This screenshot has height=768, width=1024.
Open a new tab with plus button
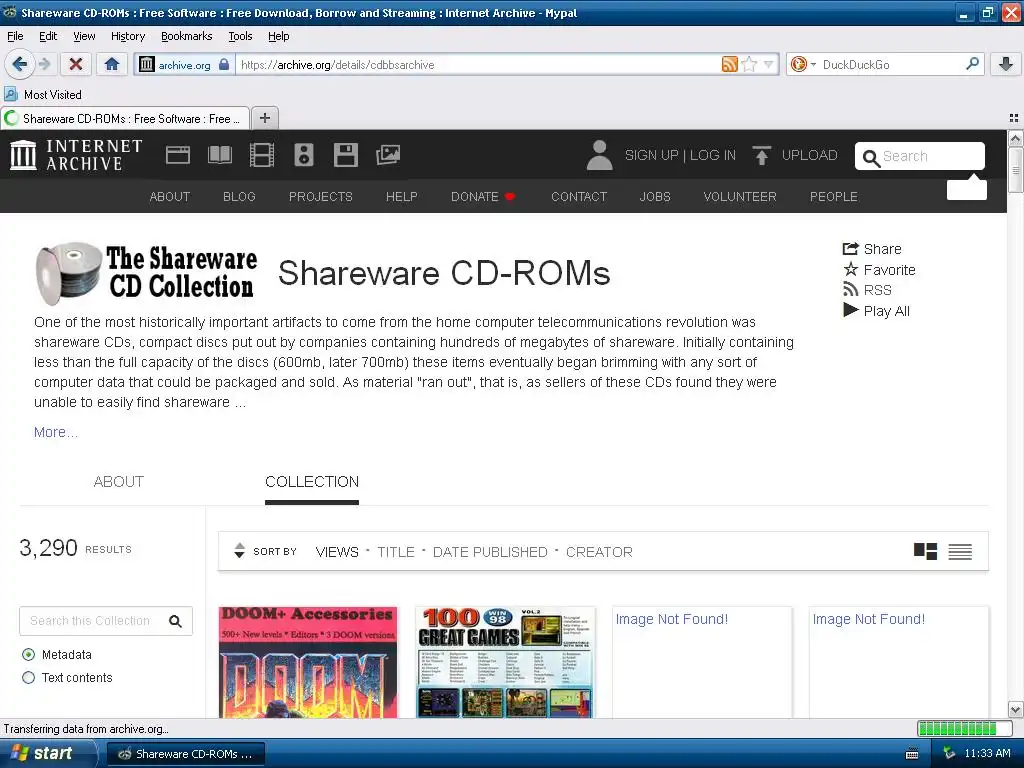[x=264, y=118]
